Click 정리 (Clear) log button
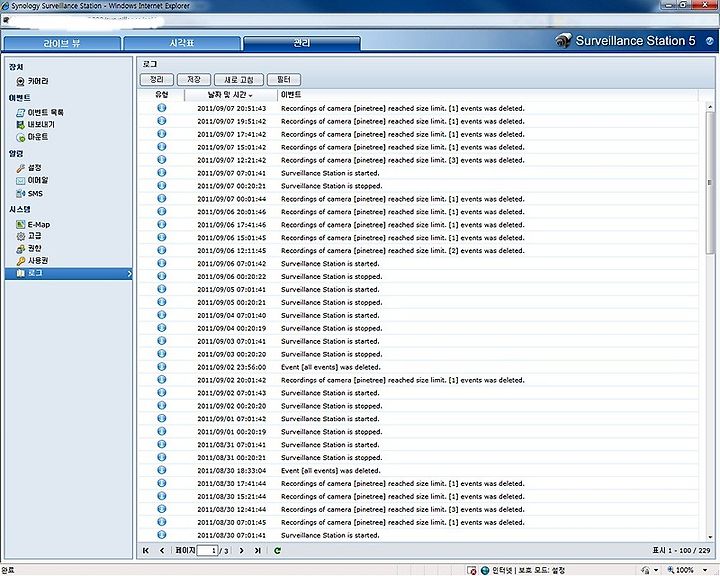The width and height of the screenshot is (720, 576). pyautogui.click(x=157, y=79)
